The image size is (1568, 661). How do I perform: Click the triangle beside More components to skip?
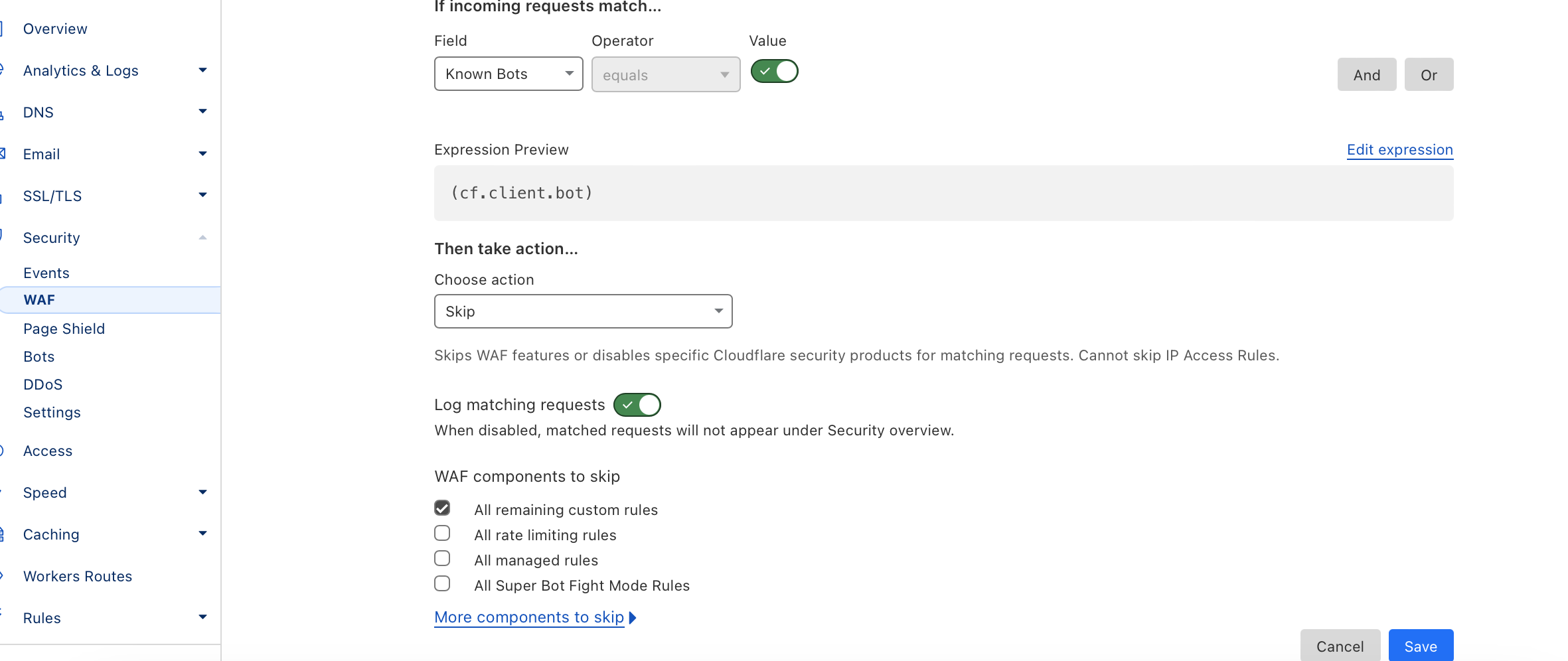pos(633,618)
